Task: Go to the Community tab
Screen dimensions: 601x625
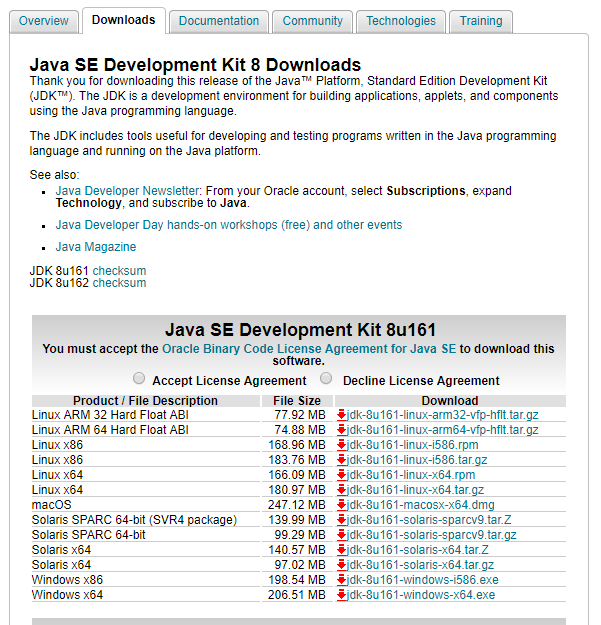Action: coord(312,21)
